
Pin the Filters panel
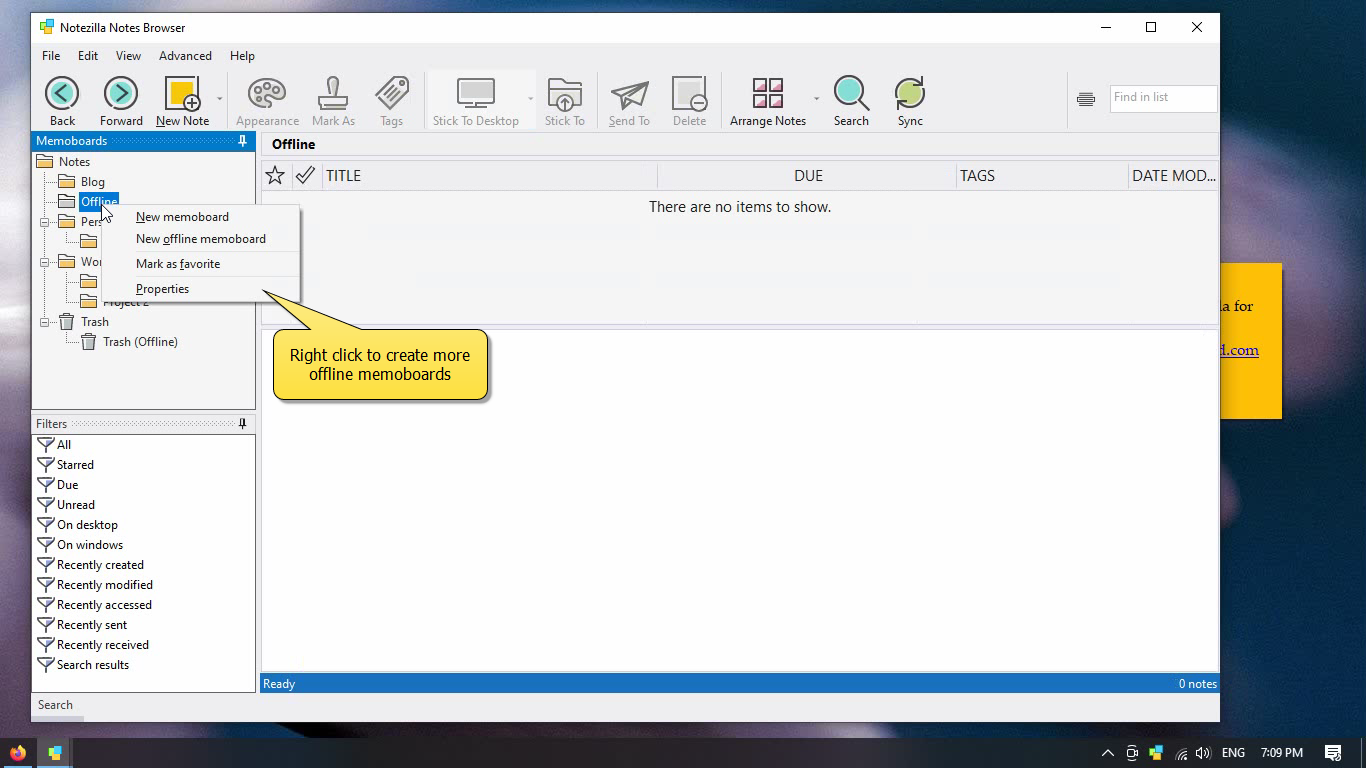click(242, 424)
